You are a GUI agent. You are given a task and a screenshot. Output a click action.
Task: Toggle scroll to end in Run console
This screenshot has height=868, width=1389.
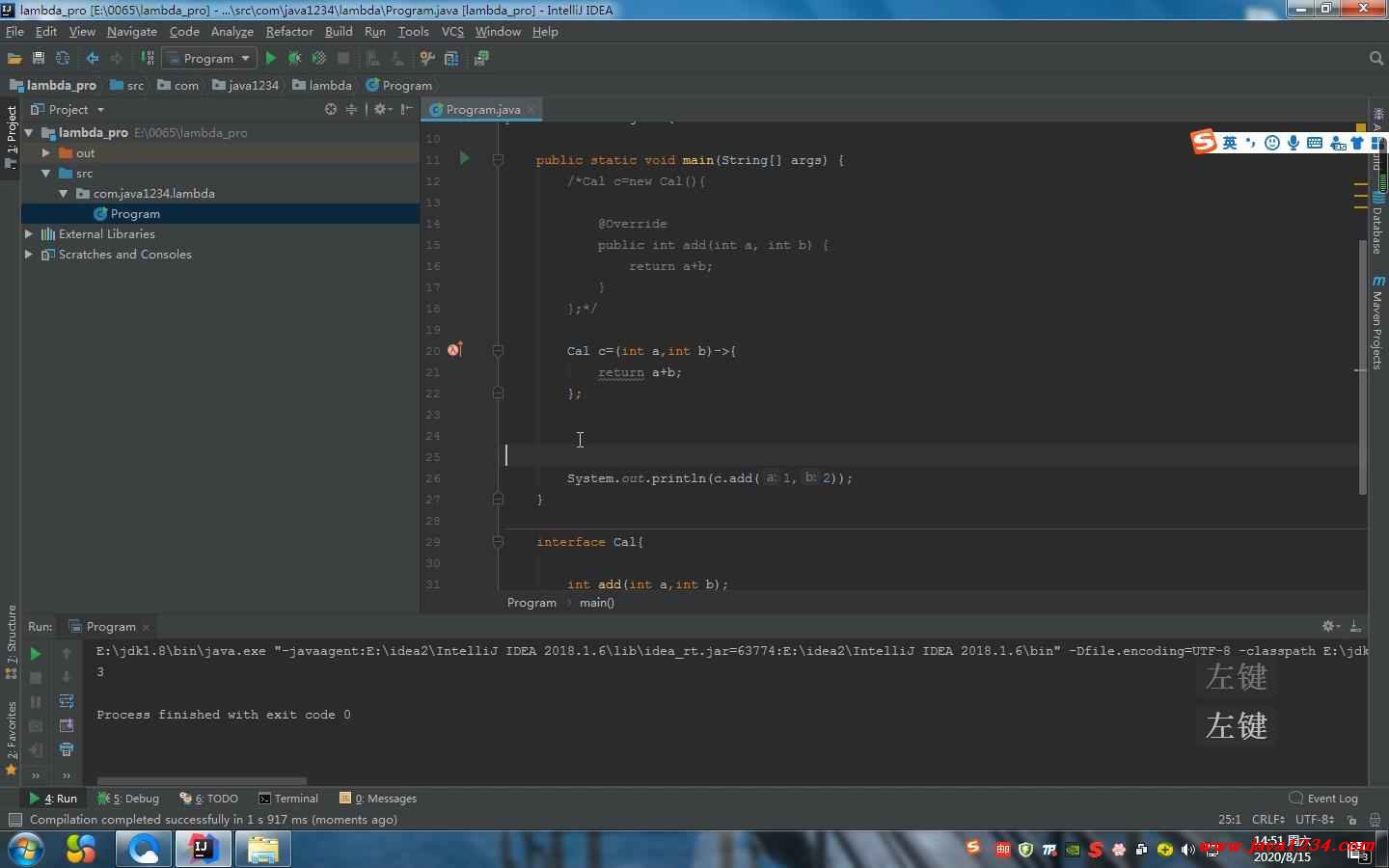[67, 725]
